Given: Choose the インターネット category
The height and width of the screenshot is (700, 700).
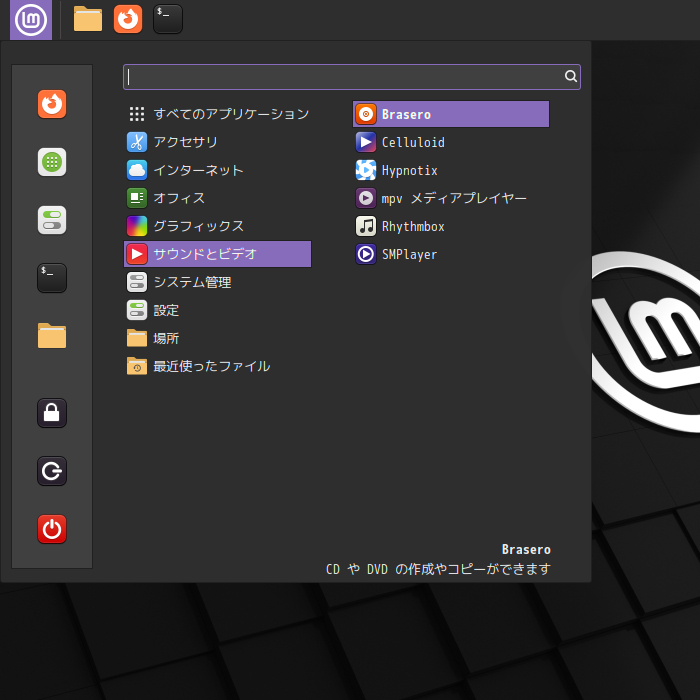Looking at the screenshot, I should [x=198, y=170].
